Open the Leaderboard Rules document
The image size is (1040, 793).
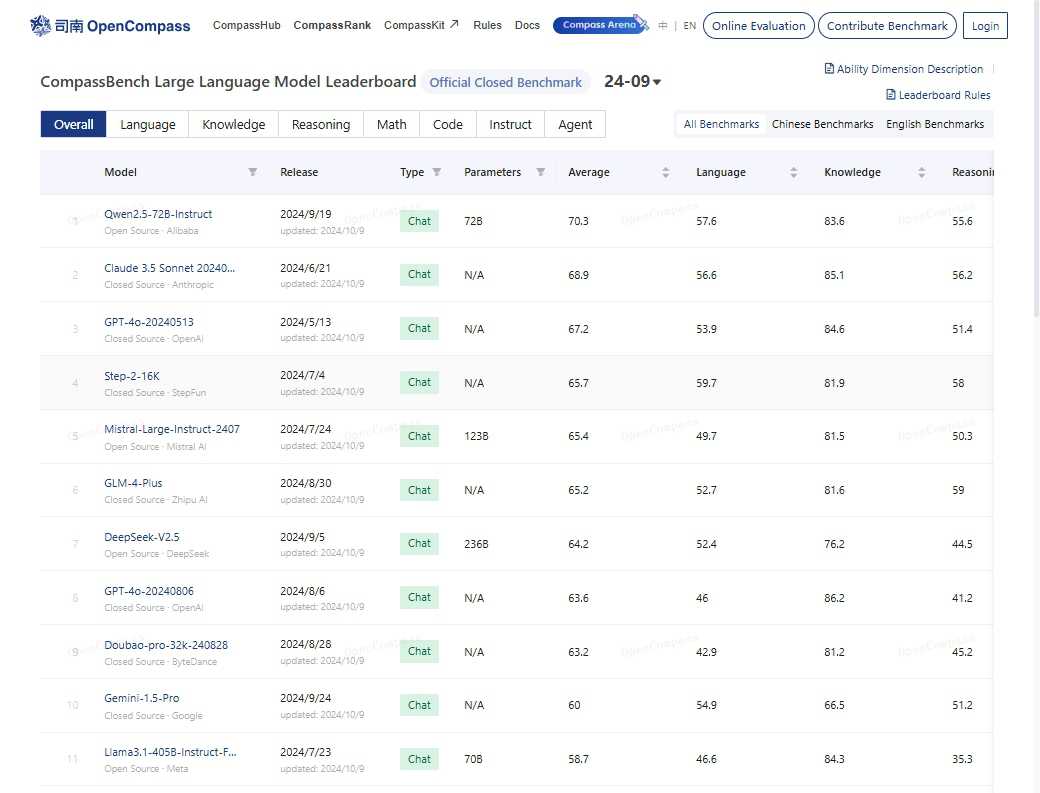[x=938, y=95]
